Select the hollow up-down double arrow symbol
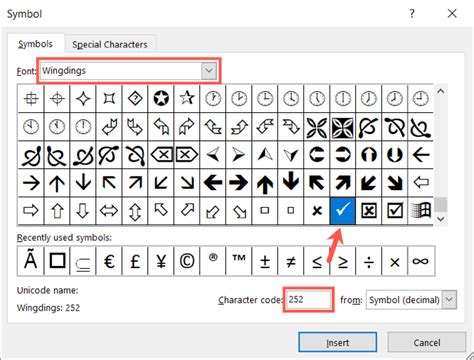474x360 pixels. click(135, 211)
